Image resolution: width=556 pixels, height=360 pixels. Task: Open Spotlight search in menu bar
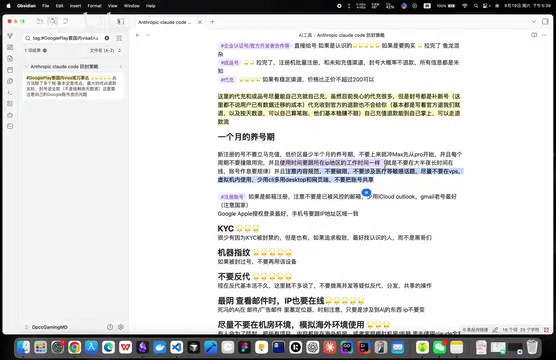(476, 6)
